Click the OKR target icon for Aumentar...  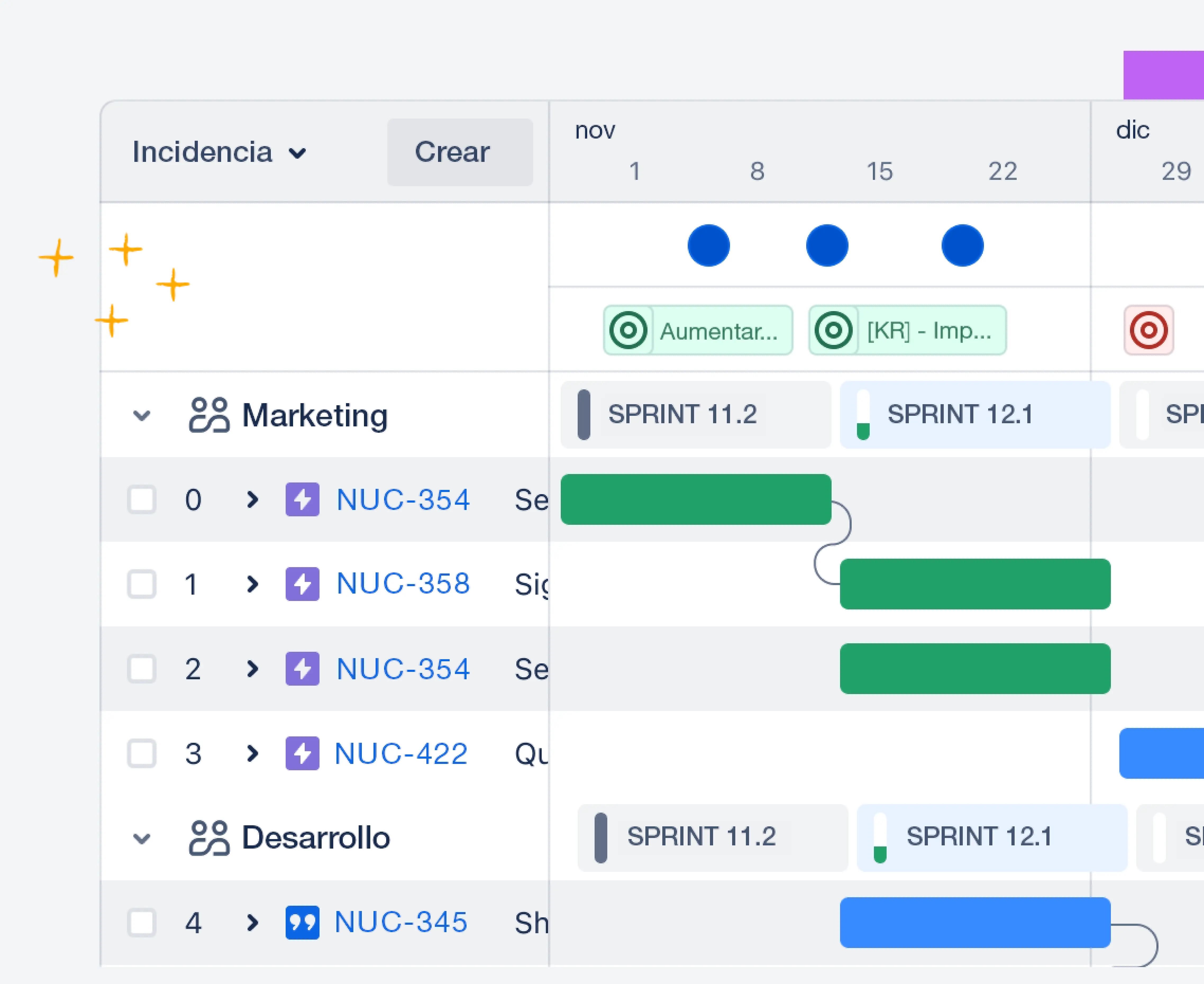tap(628, 330)
